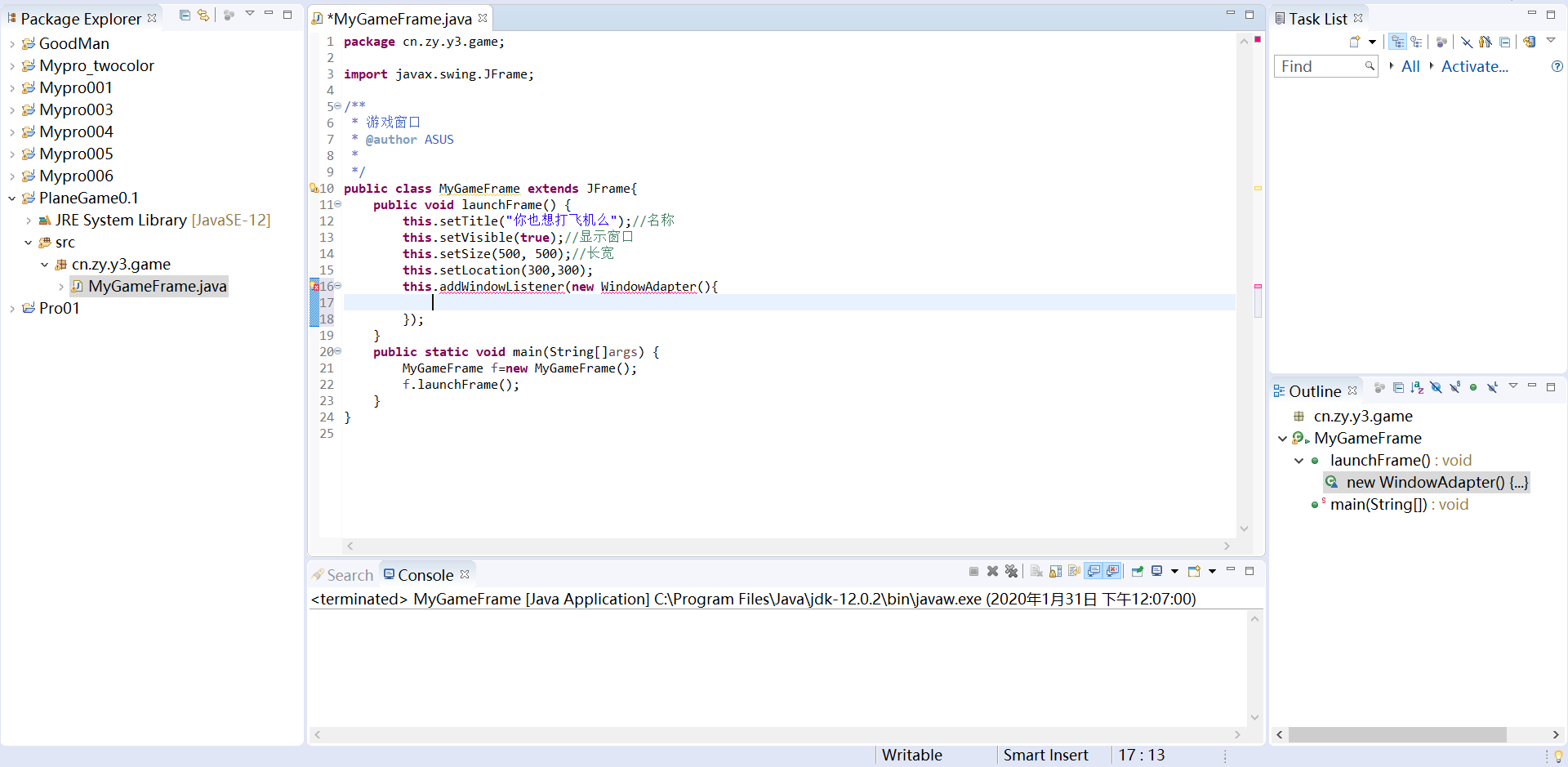Screen dimensions: 1568x767
Task: Click Remove Launch X in Console
Action: tap(992, 571)
